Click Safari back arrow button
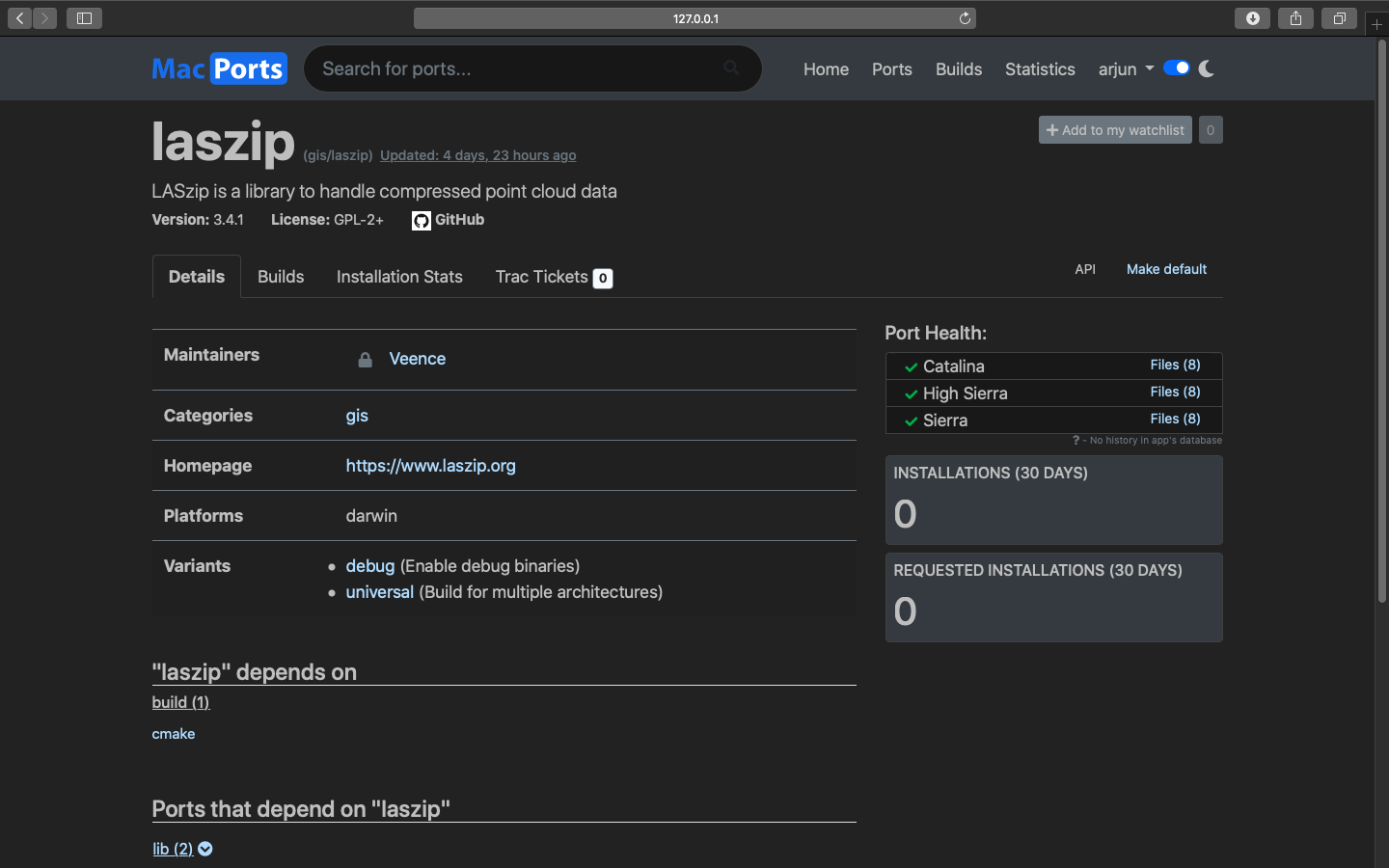The width and height of the screenshot is (1389, 868). [x=19, y=18]
